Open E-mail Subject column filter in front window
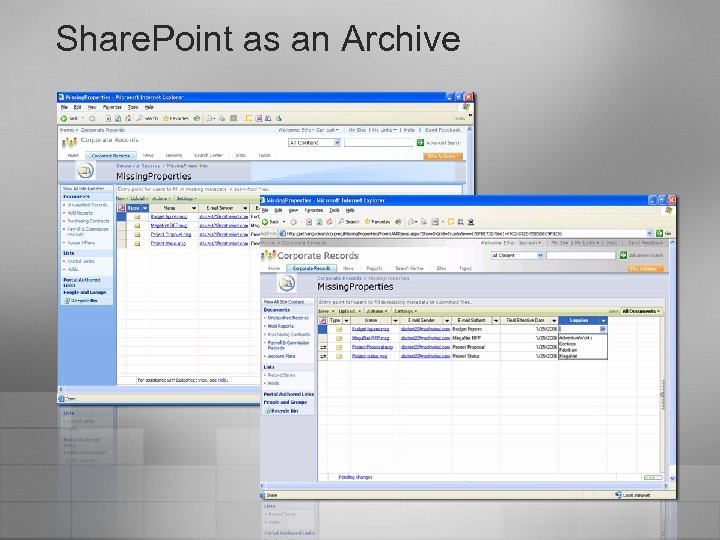This screenshot has height=540, width=720. click(495, 321)
